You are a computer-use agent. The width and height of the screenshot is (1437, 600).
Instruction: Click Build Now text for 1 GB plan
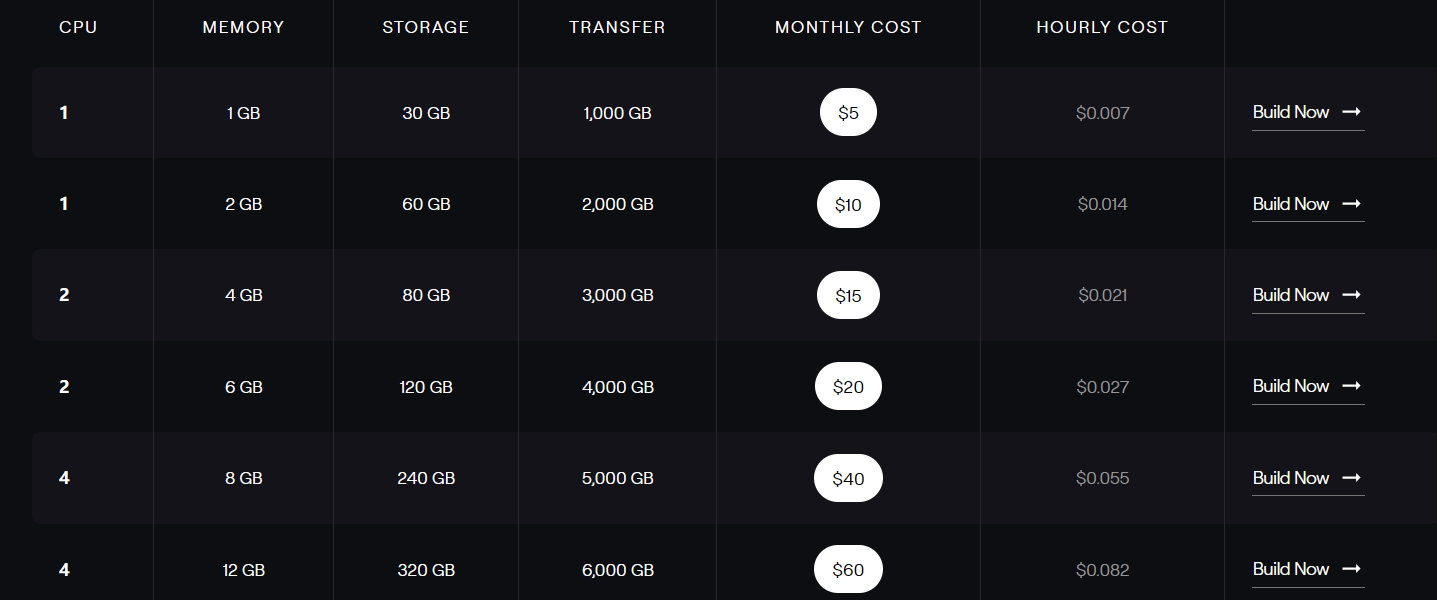pos(1290,112)
